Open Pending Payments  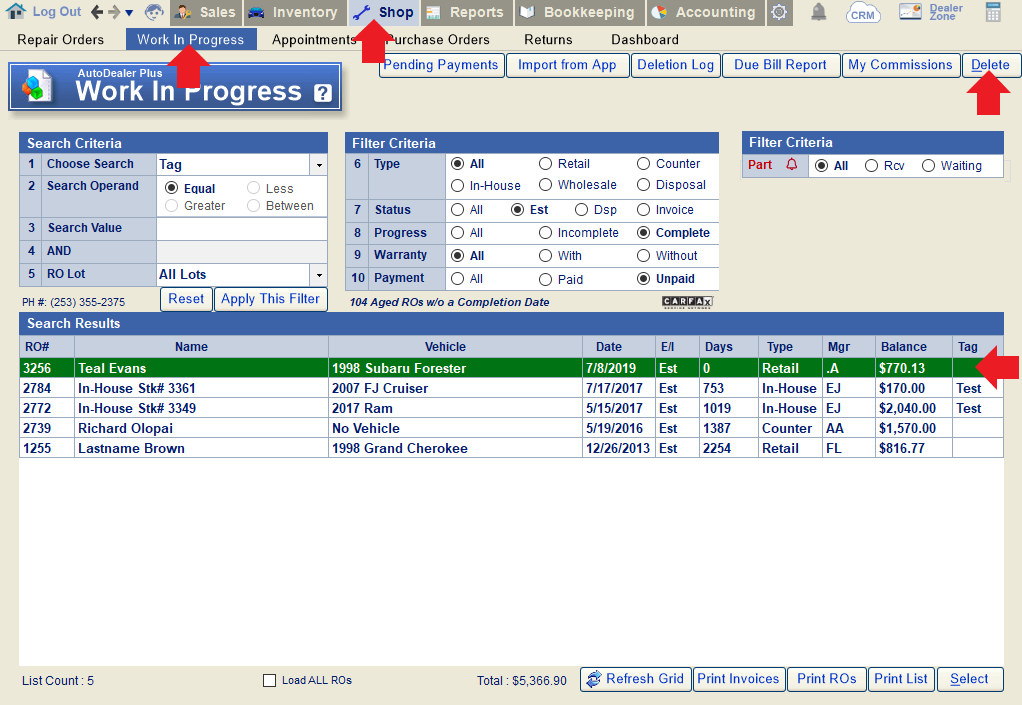(x=441, y=65)
